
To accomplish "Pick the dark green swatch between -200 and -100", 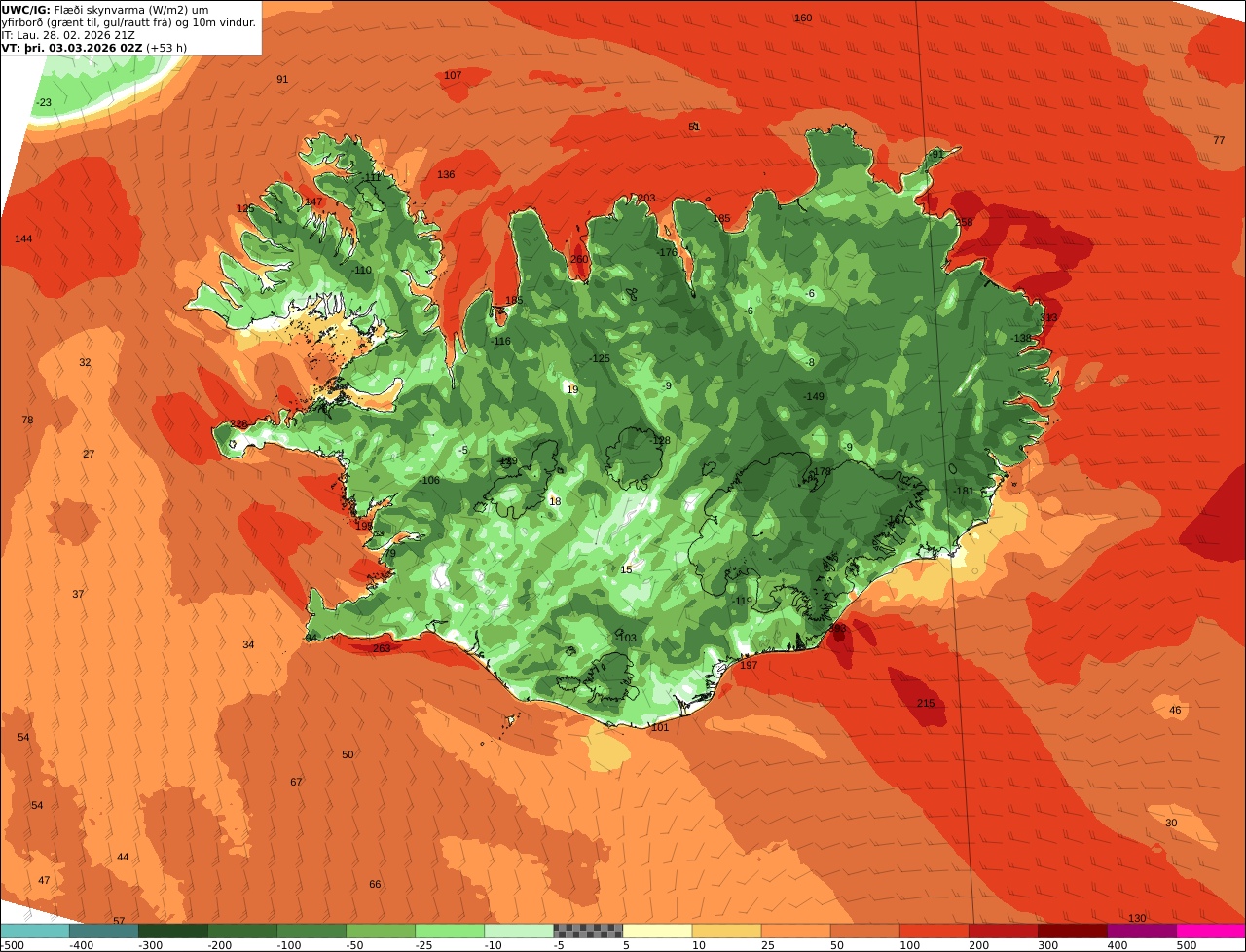I will click(x=242, y=931).
